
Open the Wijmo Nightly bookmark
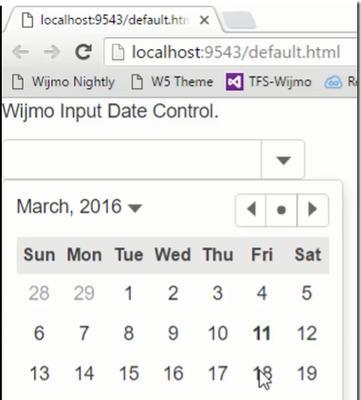pyautogui.click(x=63, y=82)
